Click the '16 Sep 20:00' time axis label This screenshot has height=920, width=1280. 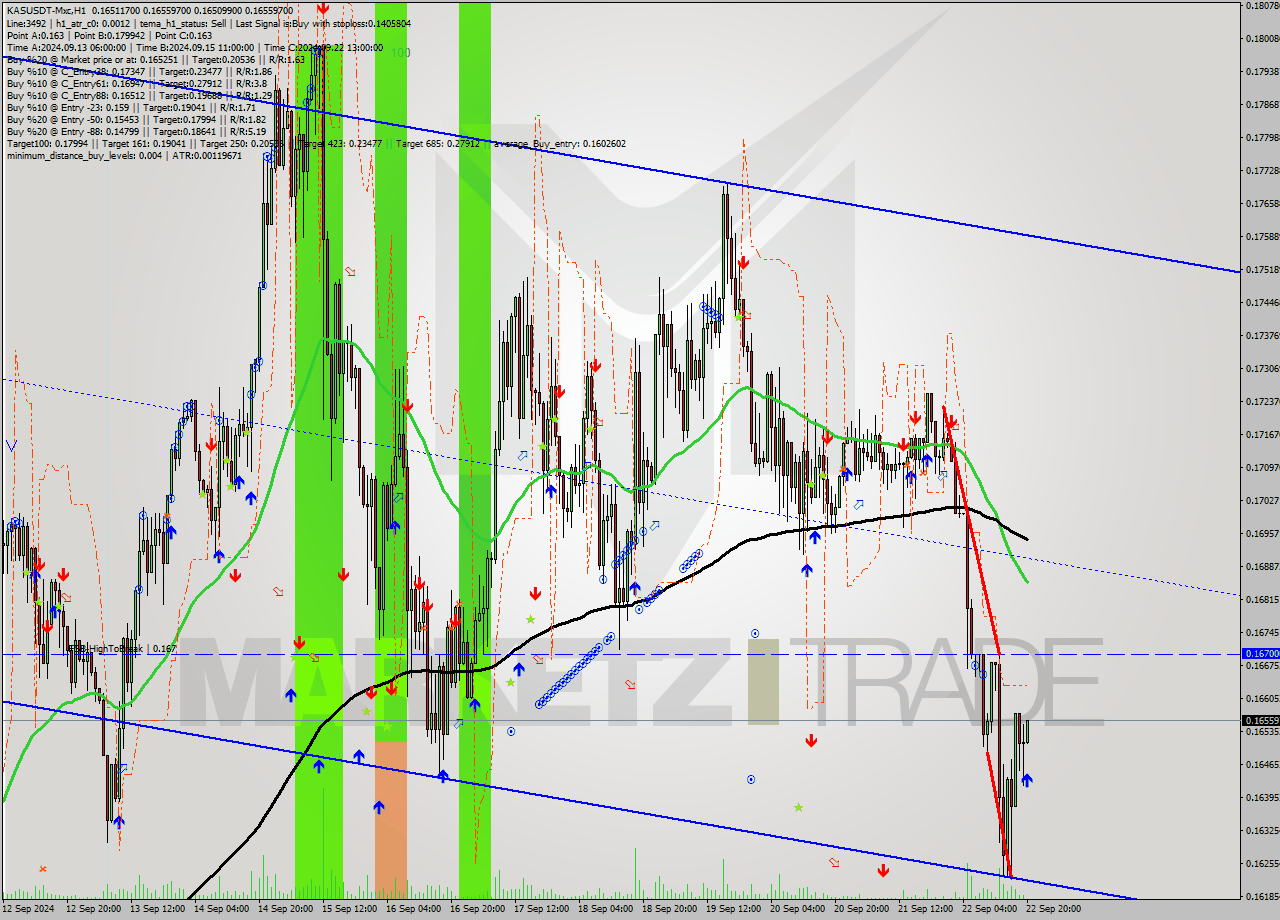(x=477, y=909)
